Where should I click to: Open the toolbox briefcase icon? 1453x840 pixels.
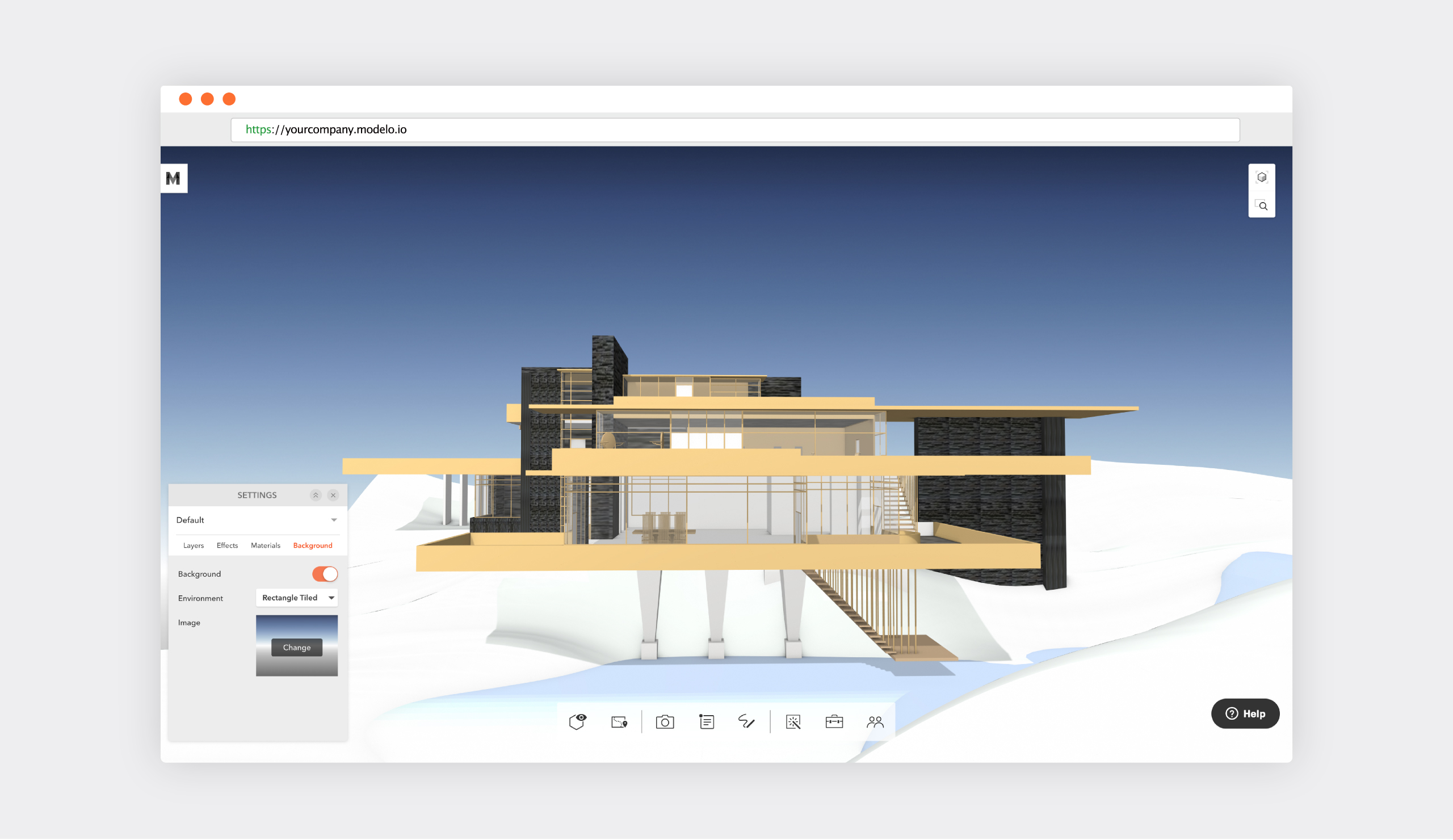tap(834, 722)
